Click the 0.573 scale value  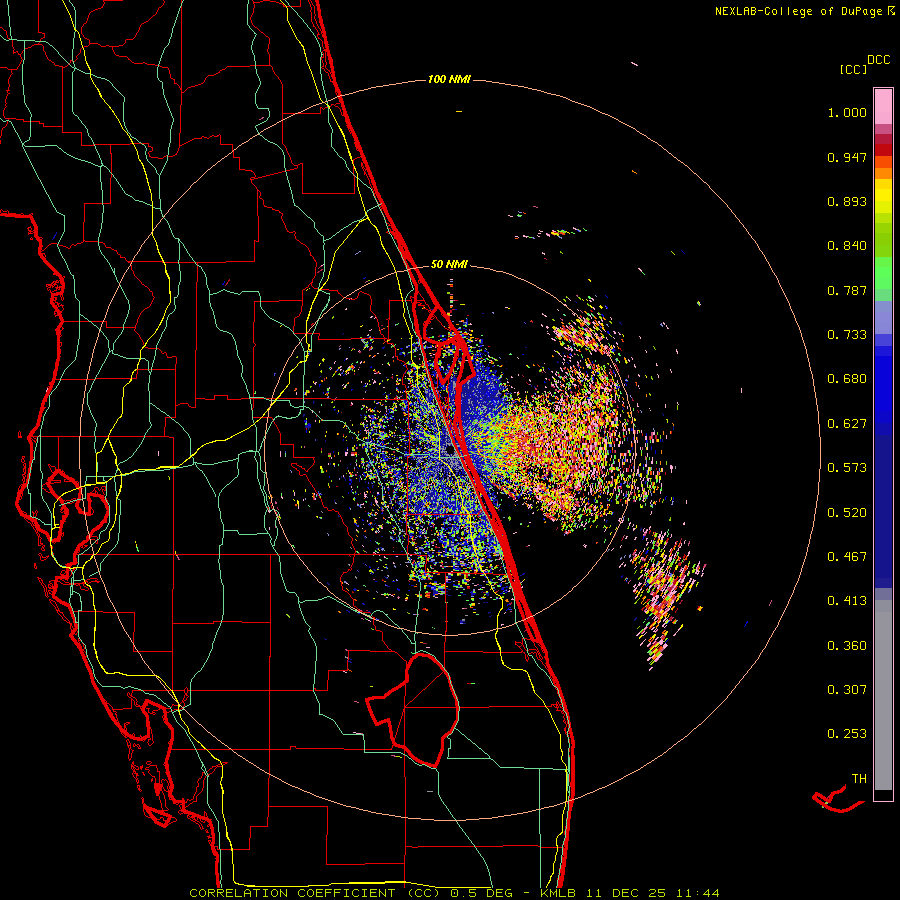tap(847, 468)
